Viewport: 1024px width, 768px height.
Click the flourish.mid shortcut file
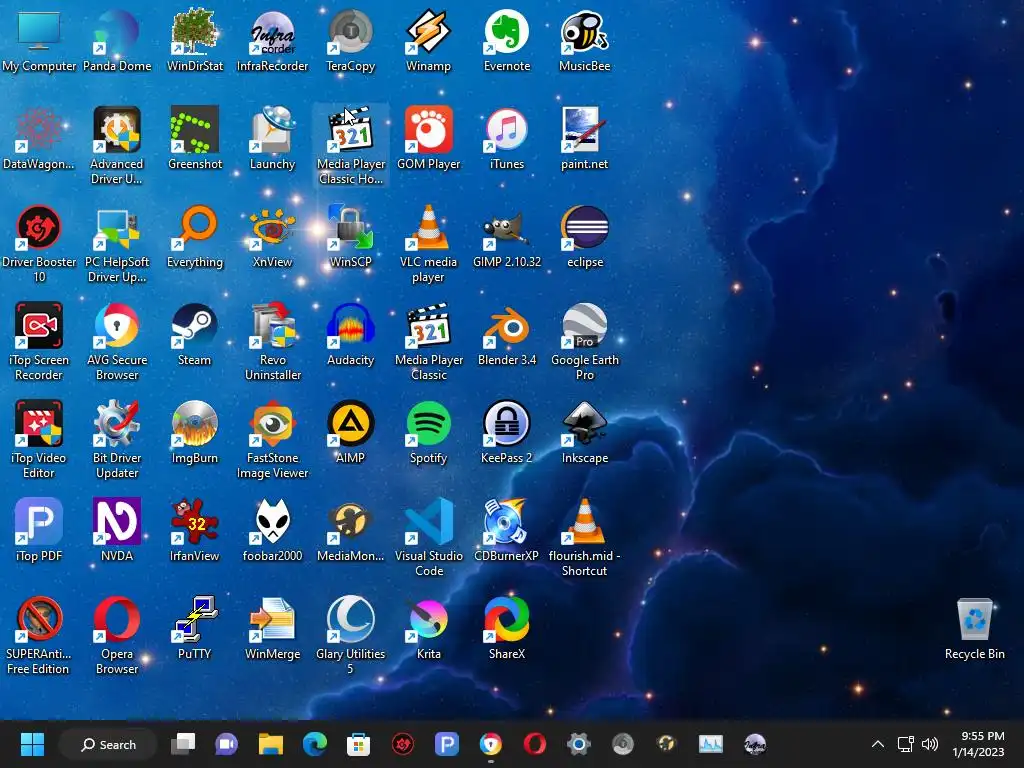click(x=584, y=521)
